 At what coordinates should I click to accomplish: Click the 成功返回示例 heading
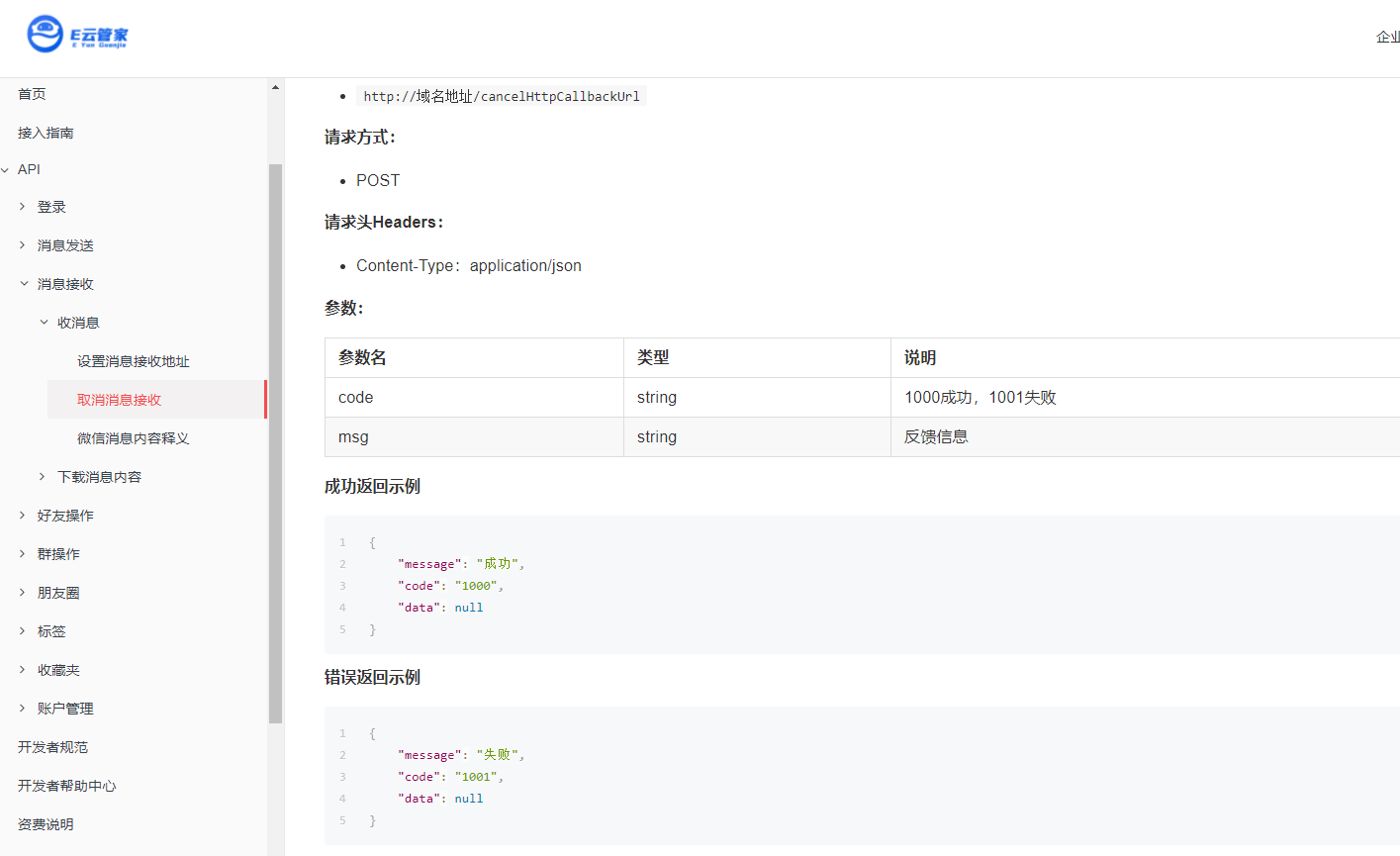[372, 486]
